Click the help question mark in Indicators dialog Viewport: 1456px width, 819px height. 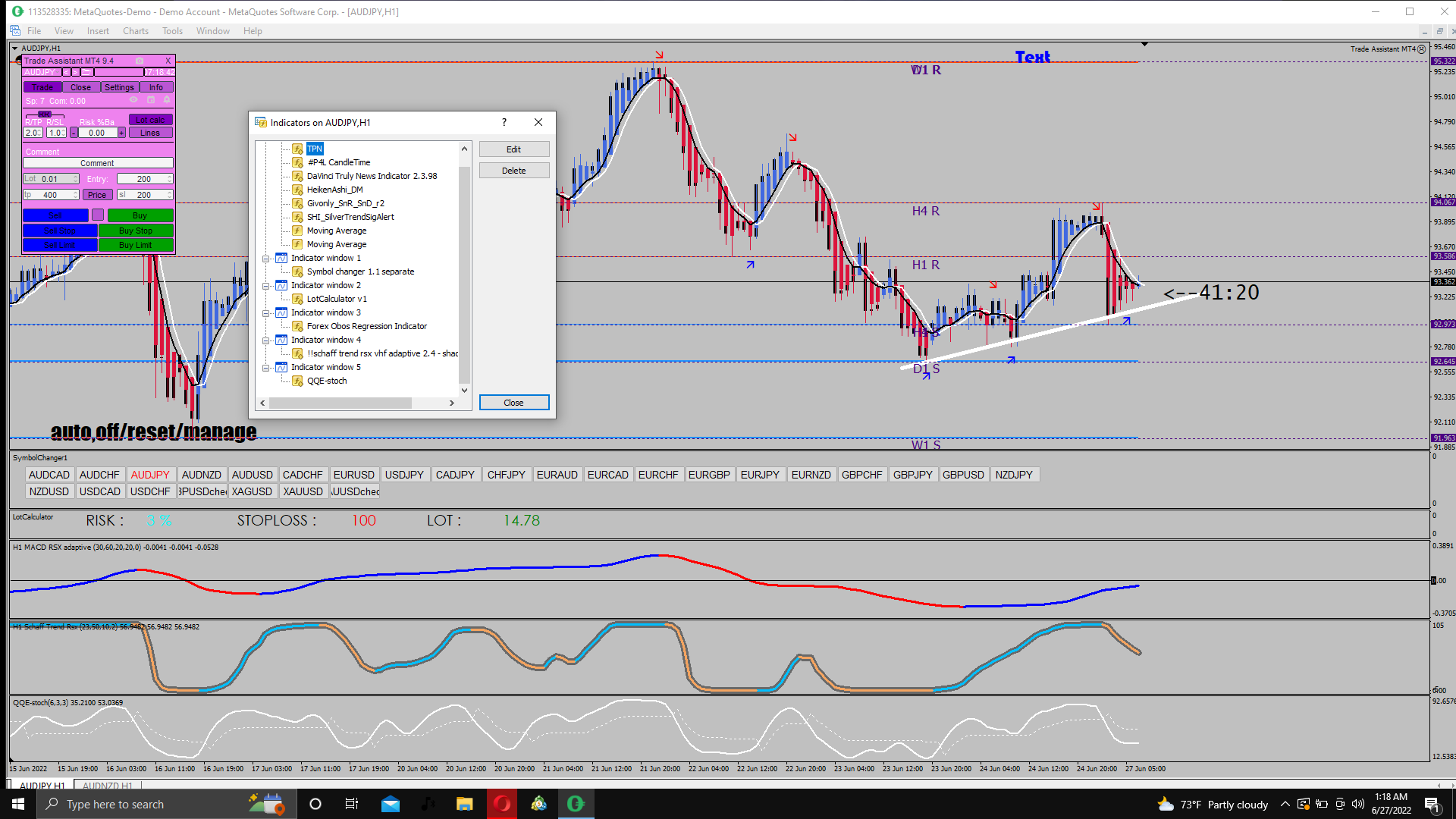pos(504,122)
